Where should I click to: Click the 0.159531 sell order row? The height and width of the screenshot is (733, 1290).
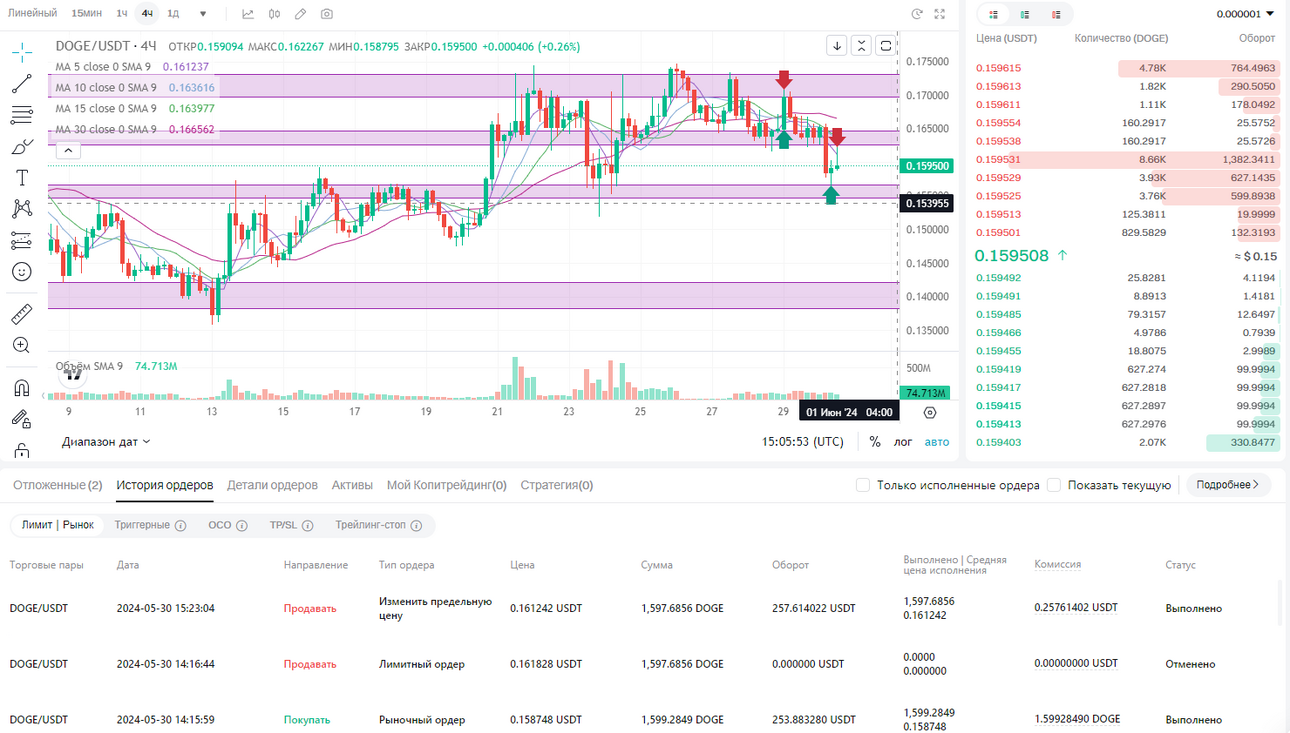[x=1126, y=159]
